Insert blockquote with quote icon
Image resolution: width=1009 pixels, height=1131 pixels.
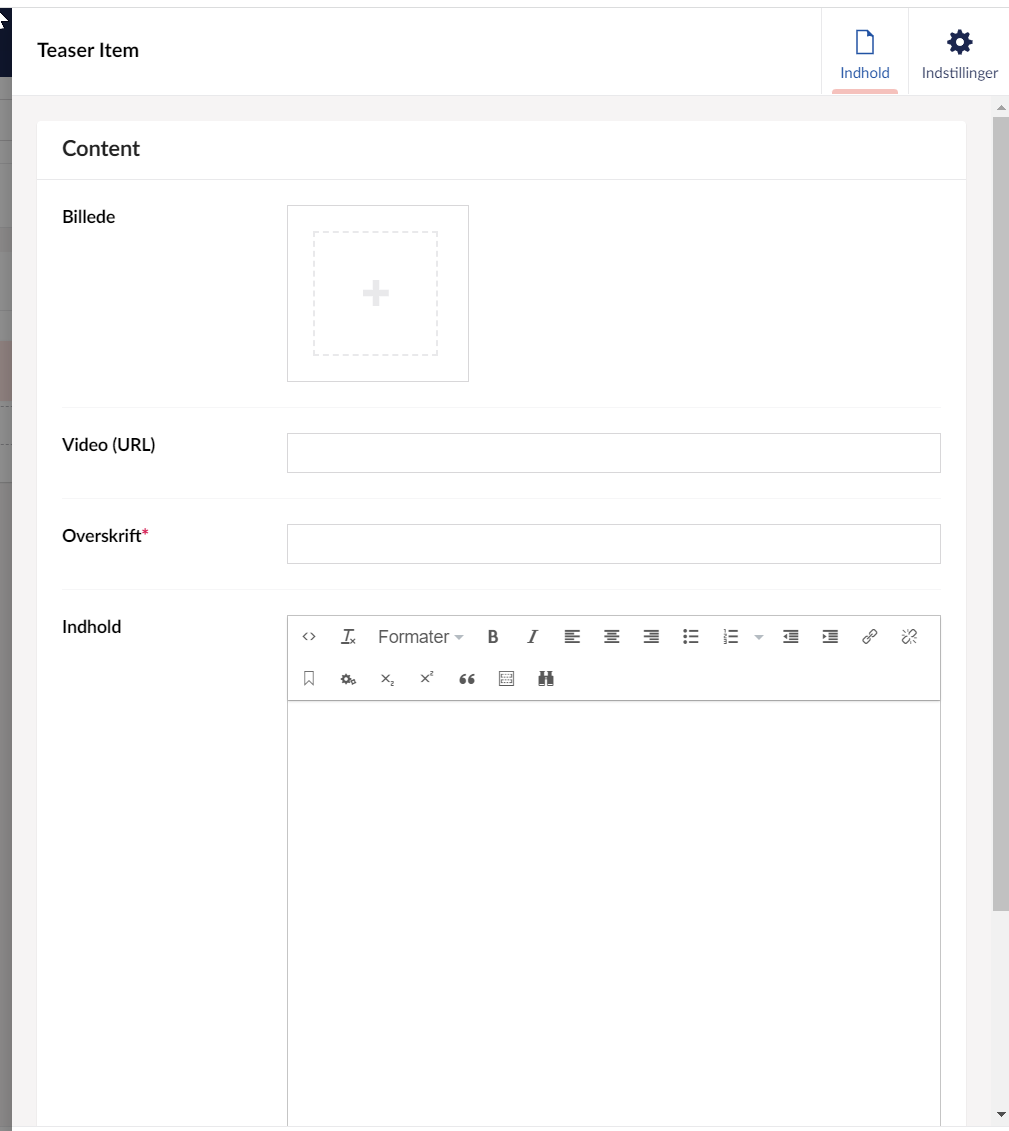pos(466,679)
